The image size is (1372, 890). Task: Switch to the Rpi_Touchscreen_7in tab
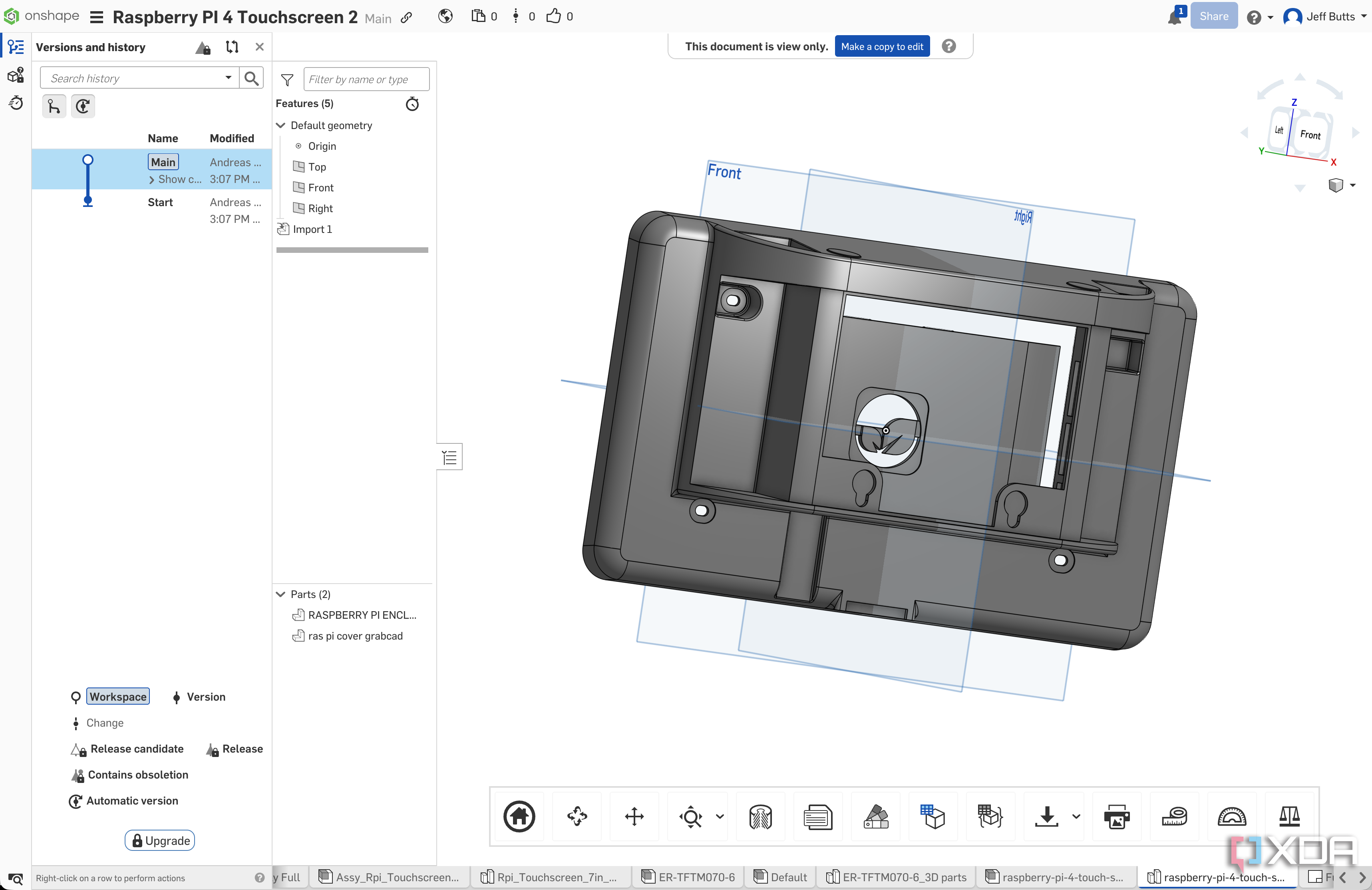[x=550, y=877]
